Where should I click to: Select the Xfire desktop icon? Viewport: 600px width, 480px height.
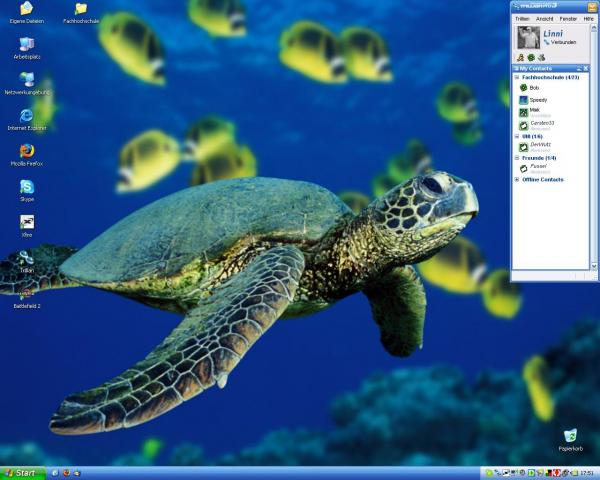point(27,226)
